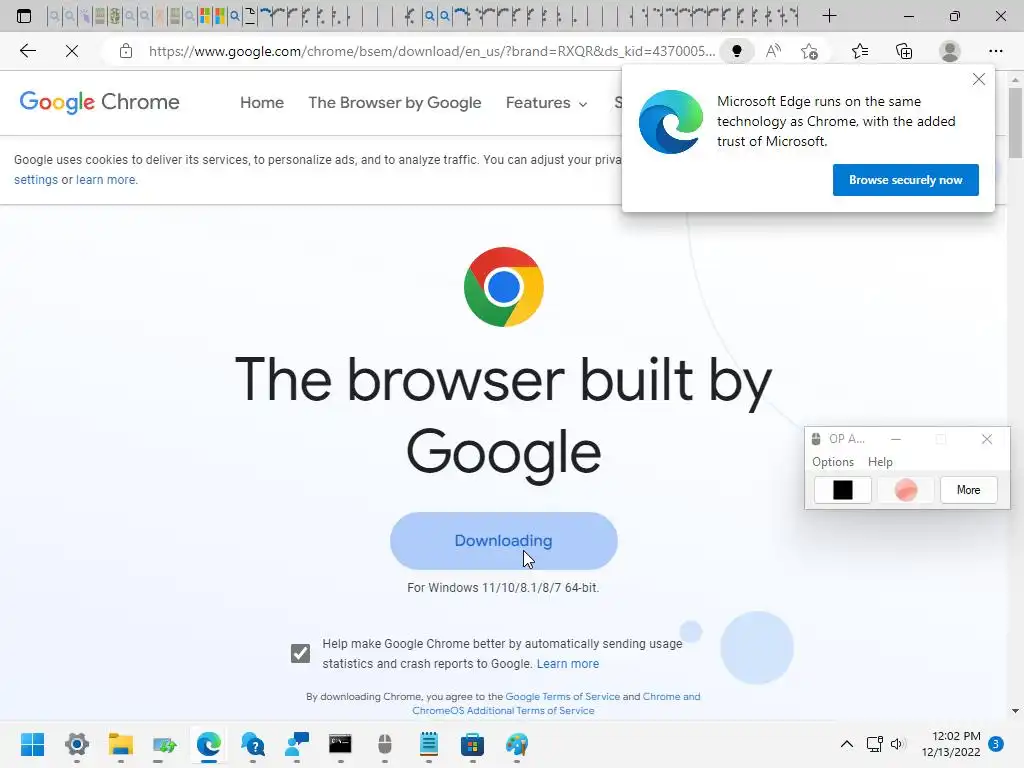Click Browse securely now button
This screenshot has height=768, width=1024.
click(905, 180)
